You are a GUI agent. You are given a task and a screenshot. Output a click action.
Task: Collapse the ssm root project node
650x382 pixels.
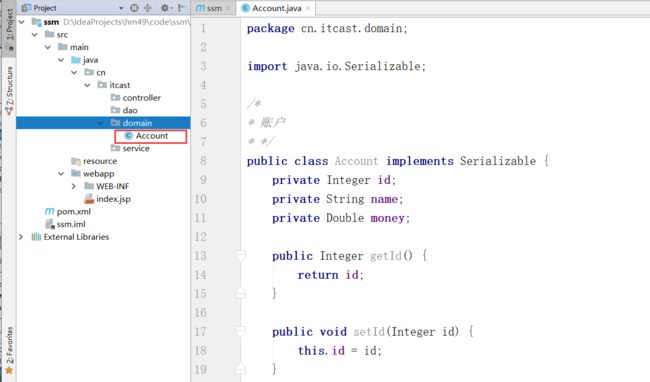(x=22, y=22)
